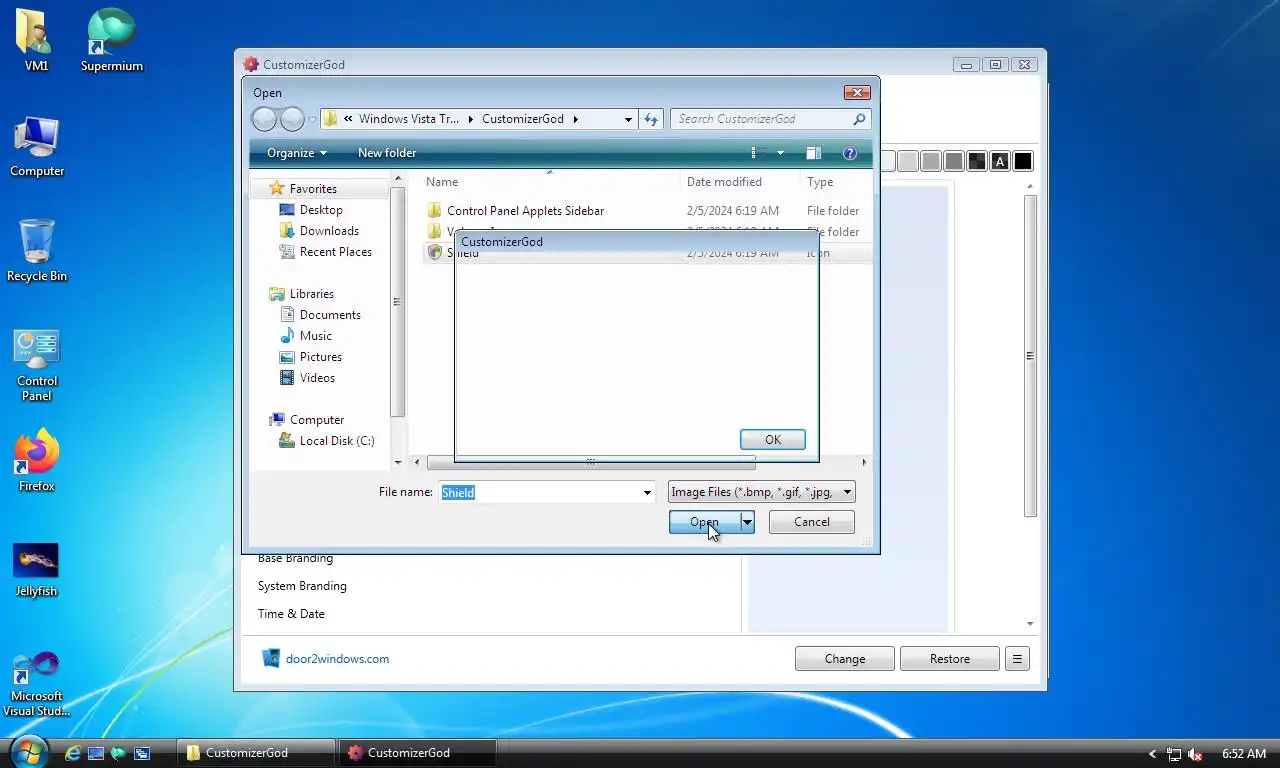Choose the swatch labeled A
This screenshot has height=768, width=1280.
[x=1000, y=161]
